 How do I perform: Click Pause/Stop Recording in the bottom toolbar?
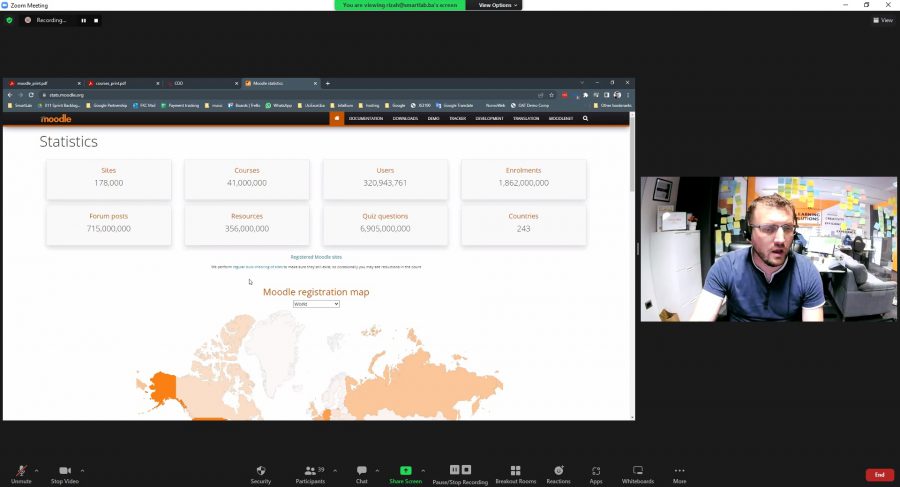[460, 474]
